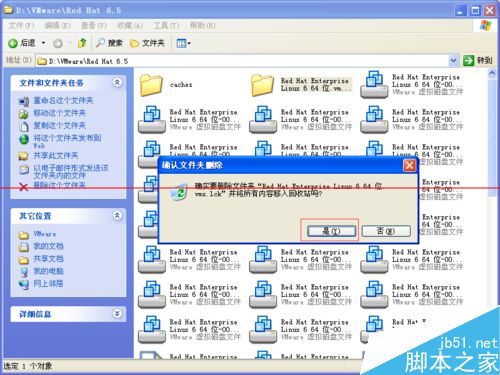Click 共享此文件夹 link
Viewport: 500px width, 375px height.
tap(56, 156)
